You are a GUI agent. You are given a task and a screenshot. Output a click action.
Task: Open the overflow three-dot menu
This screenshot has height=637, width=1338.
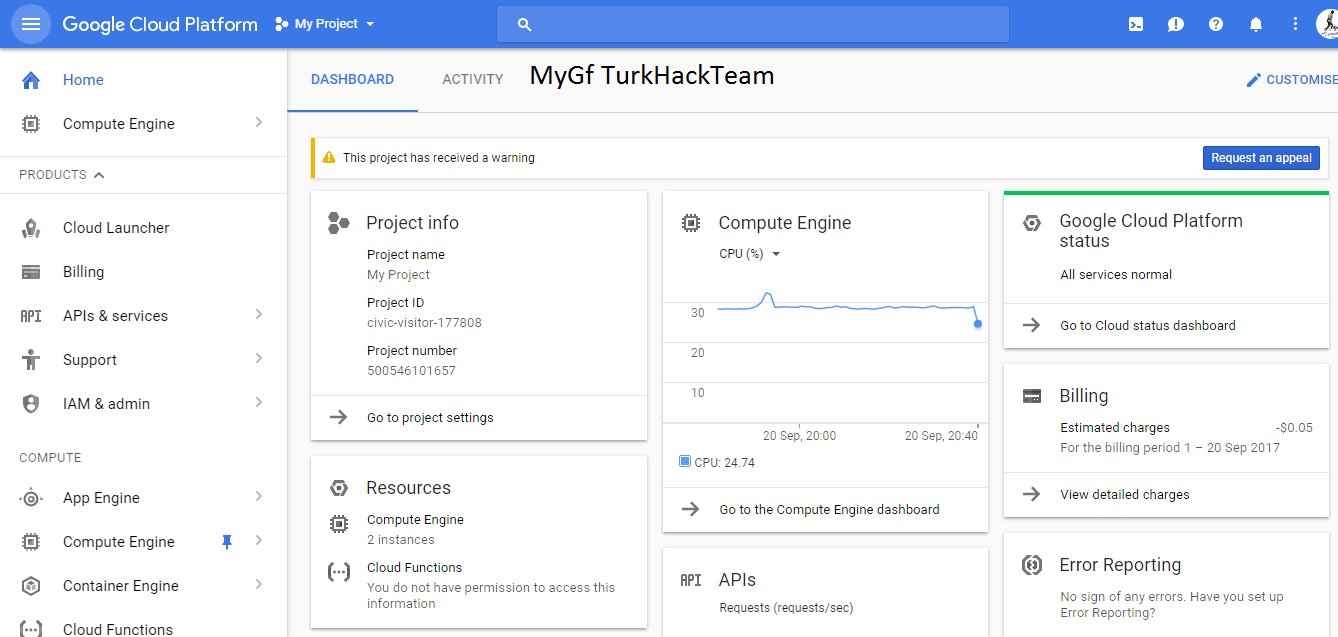coord(1294,23)
